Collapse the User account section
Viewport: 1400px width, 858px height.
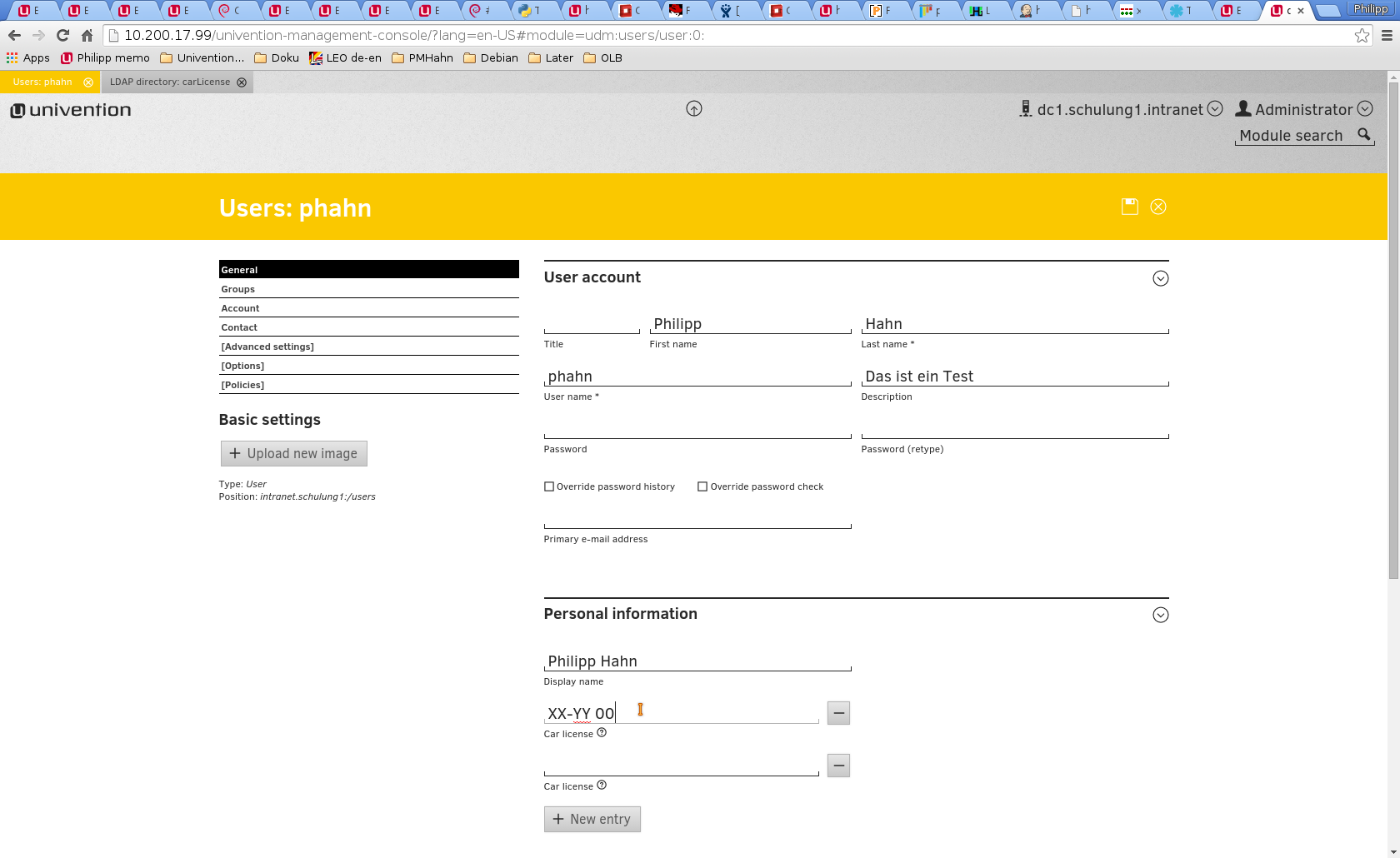(x=1160, y=278)
